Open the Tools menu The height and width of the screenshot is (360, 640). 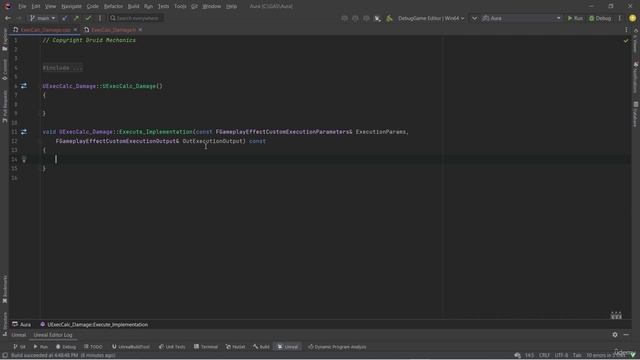180,6
